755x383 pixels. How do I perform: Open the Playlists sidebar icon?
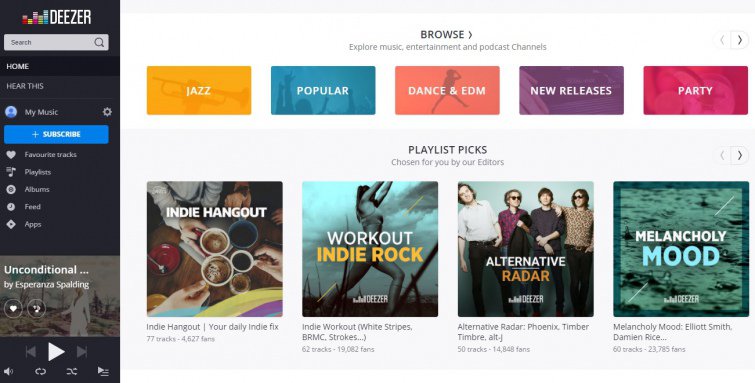(x=11, y=172)
